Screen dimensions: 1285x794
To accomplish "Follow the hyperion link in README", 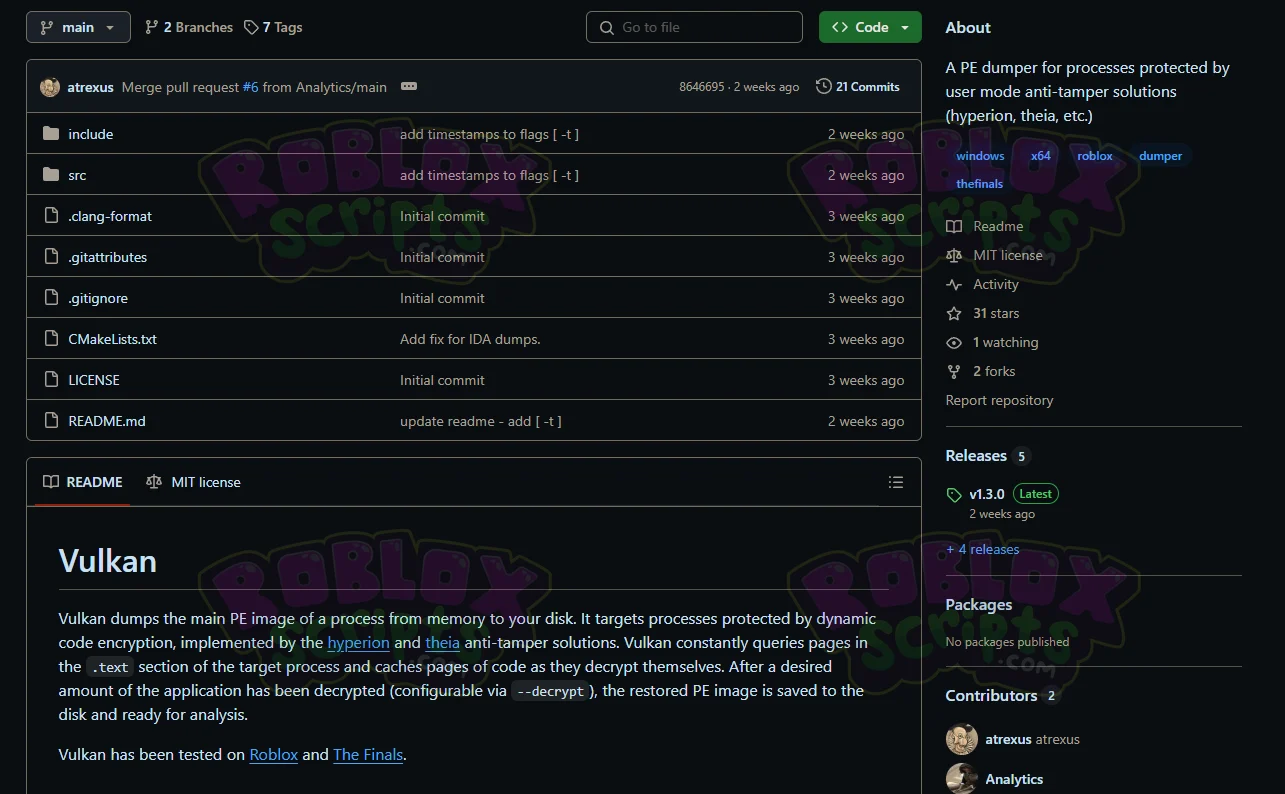I will 358,642.
